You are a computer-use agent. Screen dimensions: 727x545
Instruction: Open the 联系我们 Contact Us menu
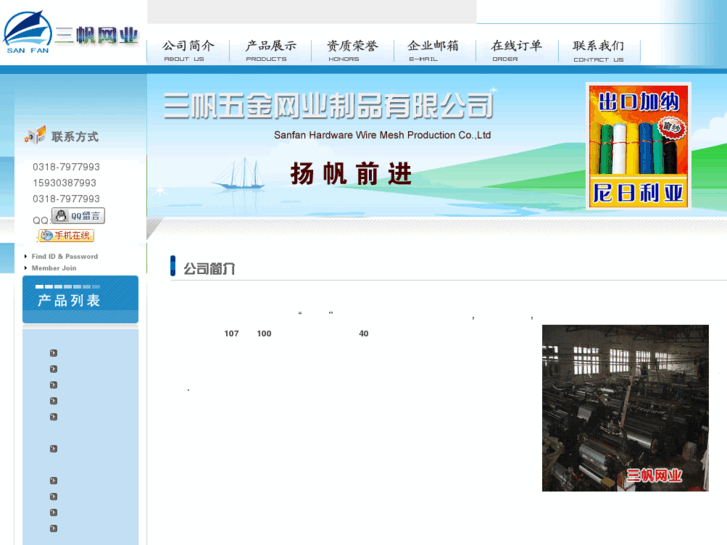[x=599, y=51]
